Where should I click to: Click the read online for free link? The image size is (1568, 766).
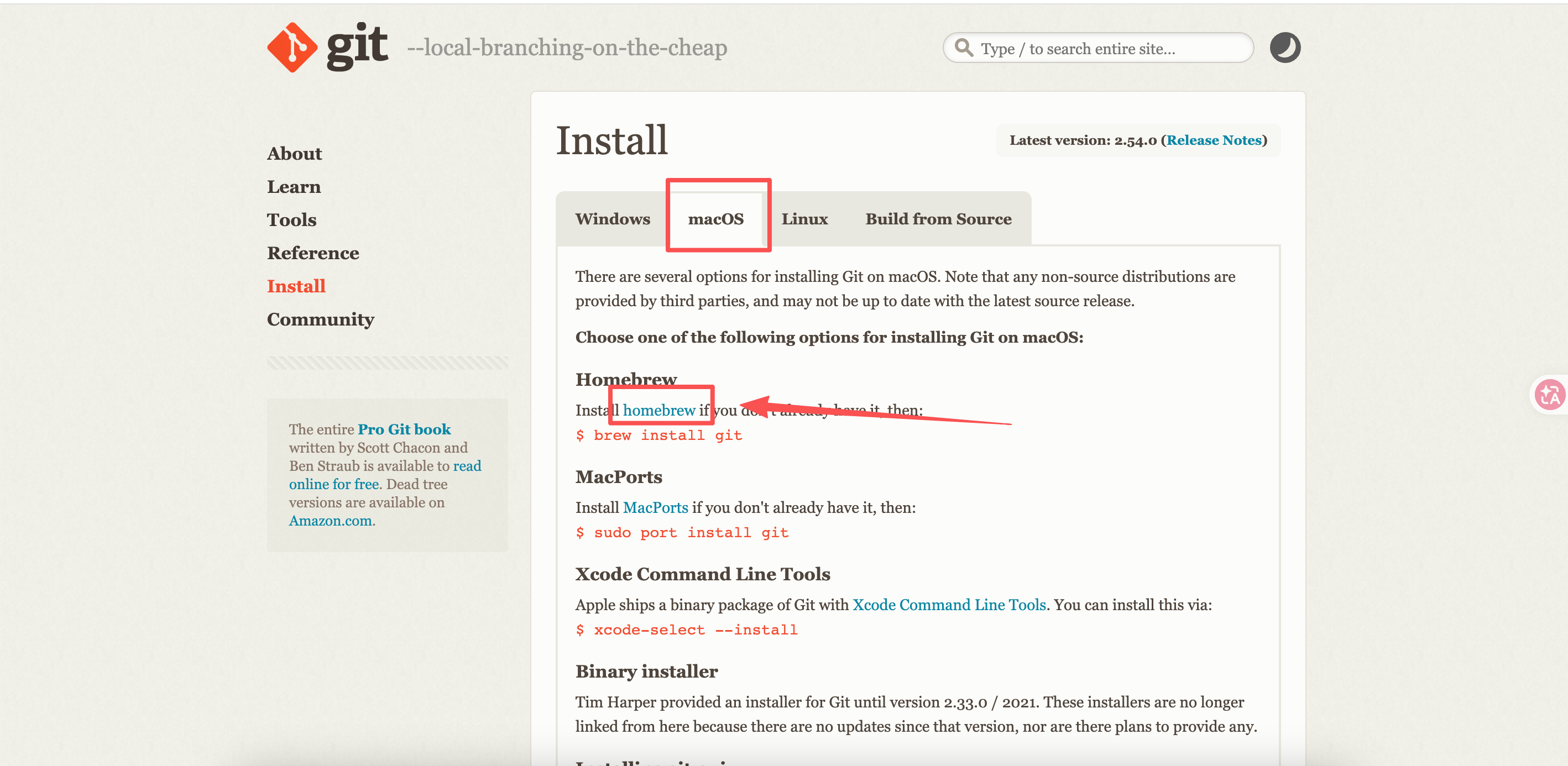[385, 475]
